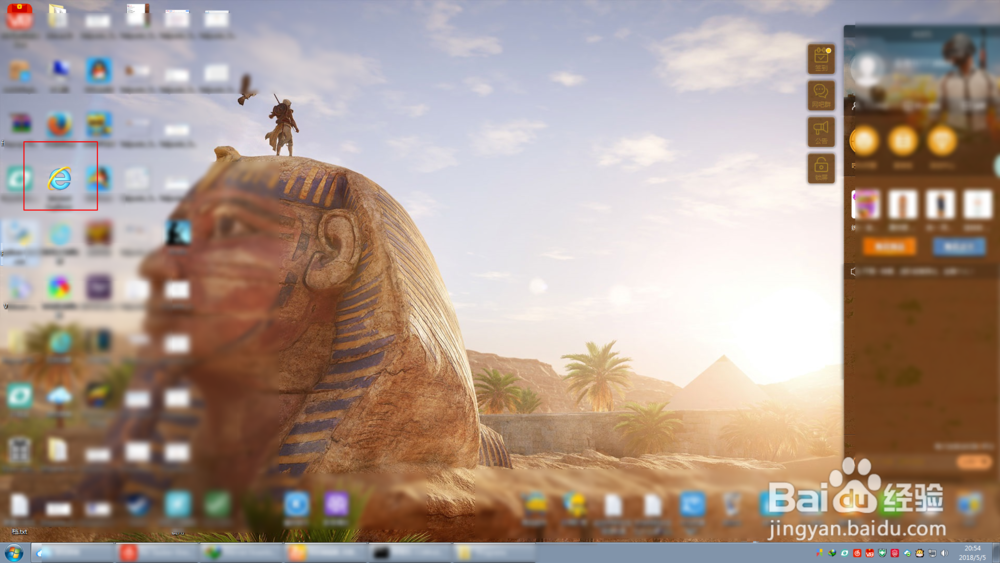Click the 锁屏 lock screen sidebar button

pos(821,169)
